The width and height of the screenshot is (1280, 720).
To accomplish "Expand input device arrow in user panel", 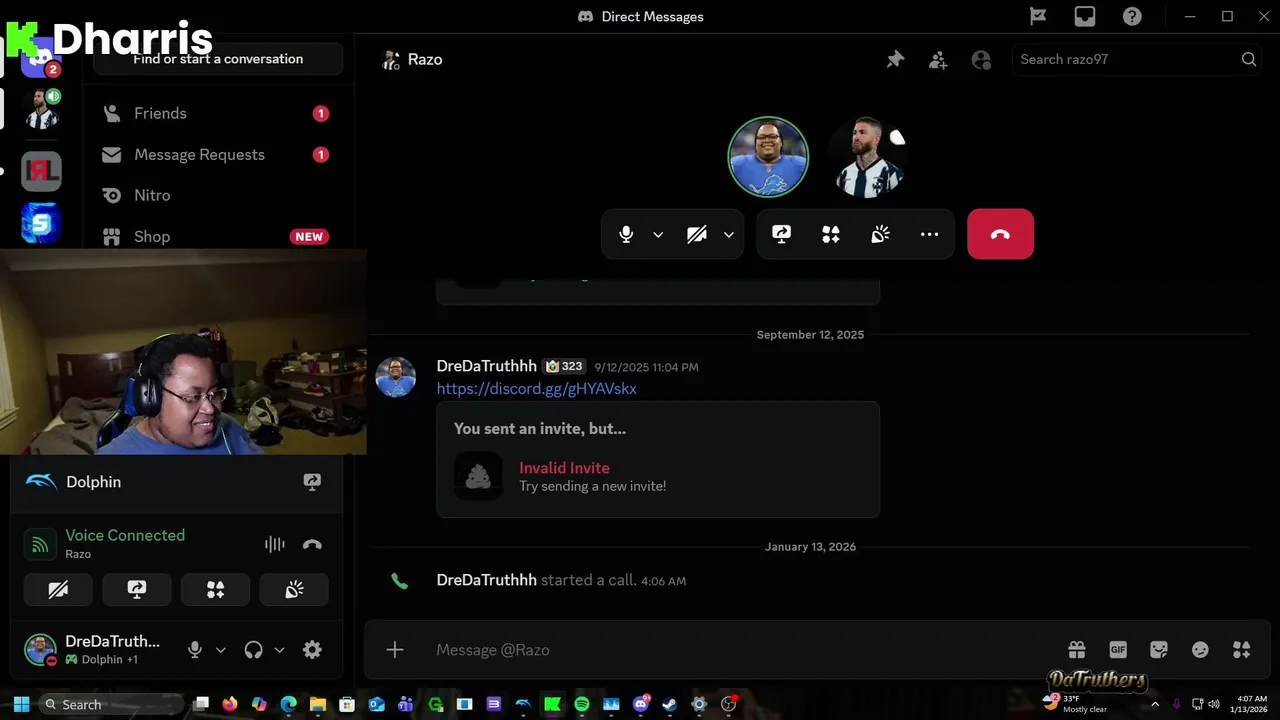I will coord(221,650).
